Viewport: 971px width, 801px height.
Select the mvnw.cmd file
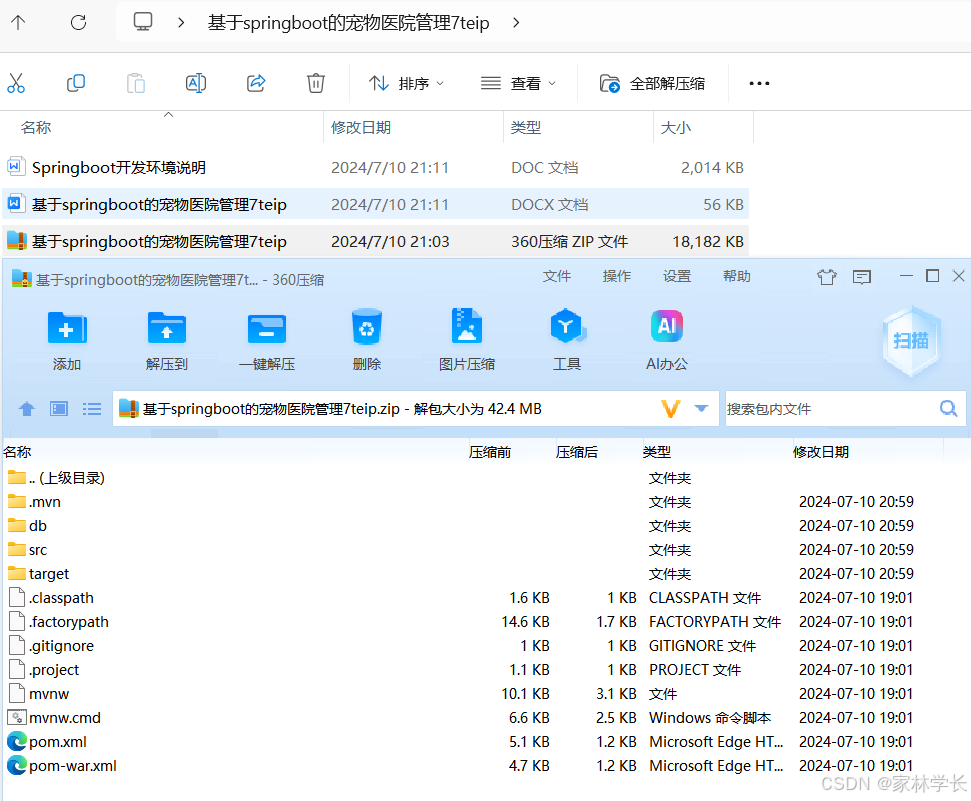point(54,719)
